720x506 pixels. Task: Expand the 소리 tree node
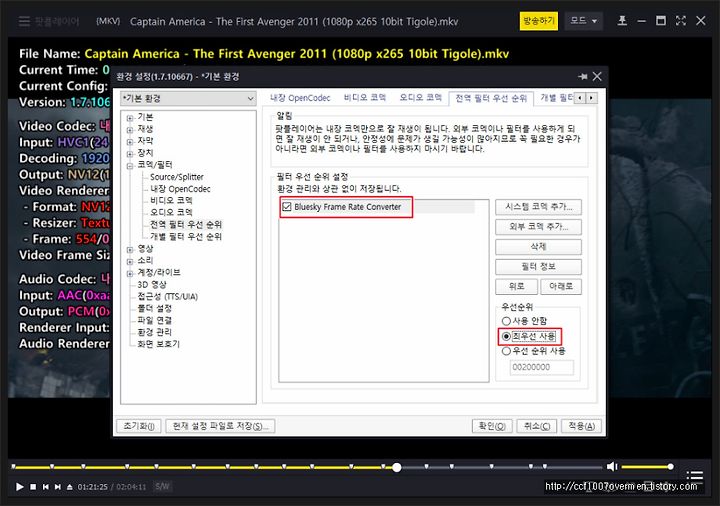point(130,262)
